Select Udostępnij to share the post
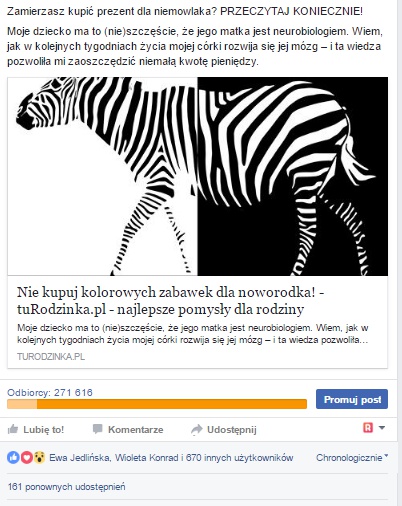Viewport: 402px width, 506px height. (x=232, y=430)
